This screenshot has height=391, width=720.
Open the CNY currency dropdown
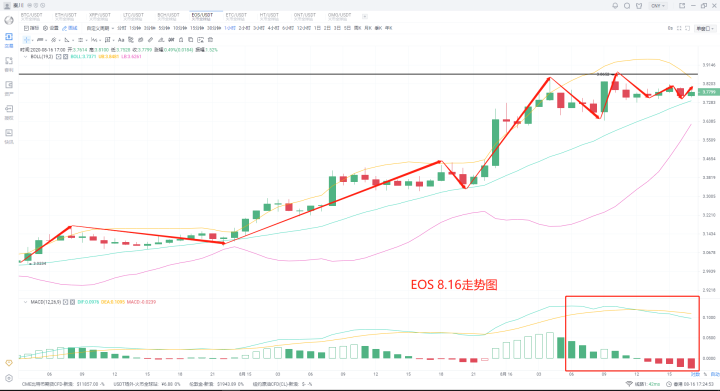tap(658, 6)
